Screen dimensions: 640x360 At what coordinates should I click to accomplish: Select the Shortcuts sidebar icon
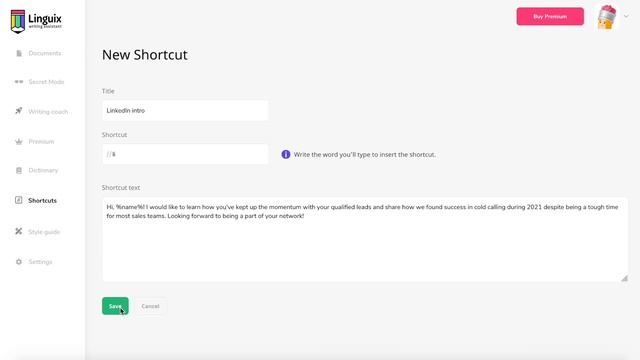coord(19,200)
